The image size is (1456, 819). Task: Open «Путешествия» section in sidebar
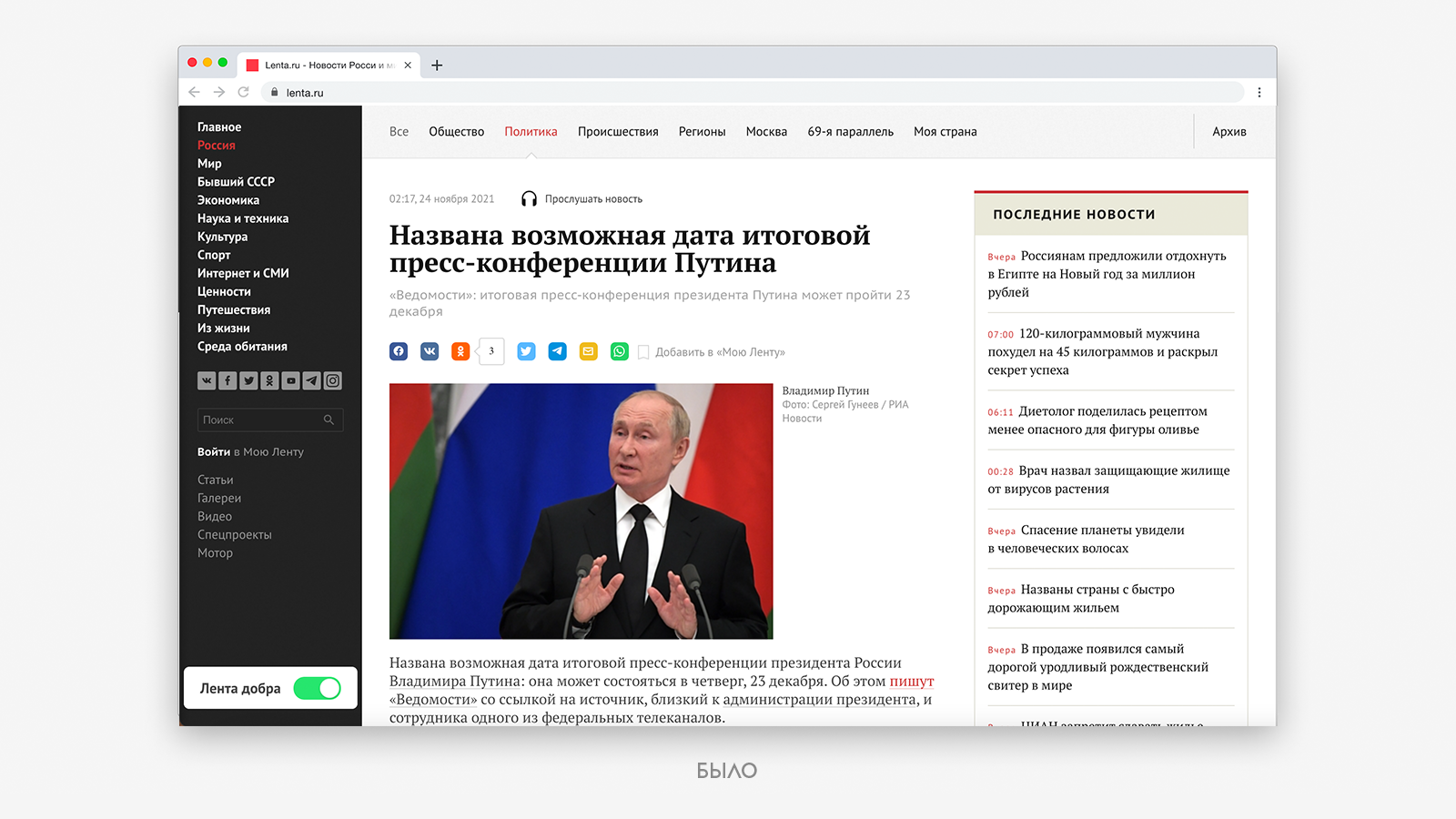[x=234, y=310]
